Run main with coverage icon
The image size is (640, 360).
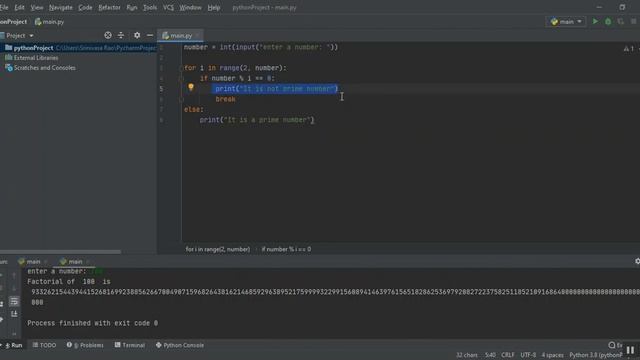621,22
